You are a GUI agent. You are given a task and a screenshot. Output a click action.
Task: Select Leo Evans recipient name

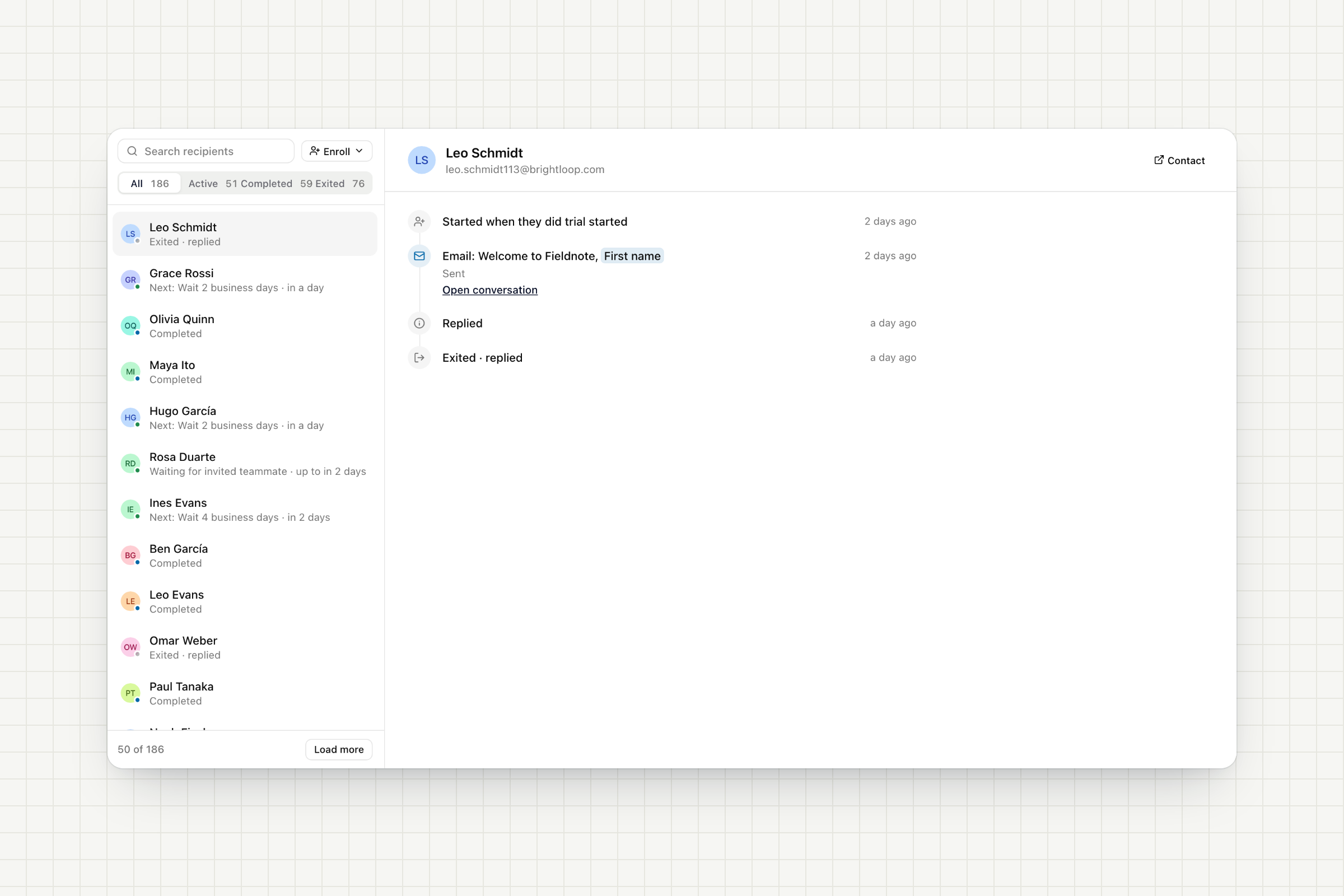tap(176, 595)
